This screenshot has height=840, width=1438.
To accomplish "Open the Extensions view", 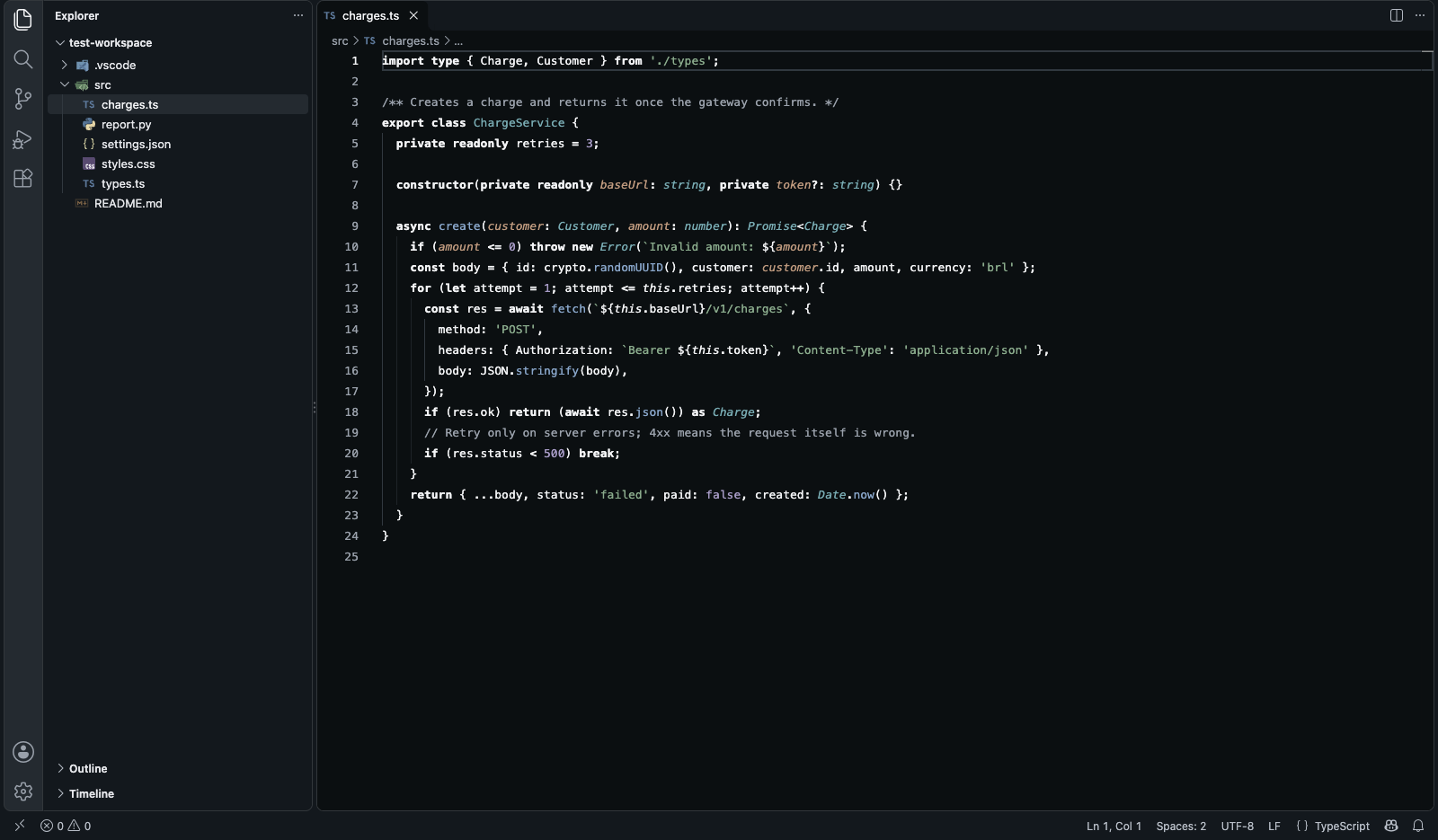I will 23,178.
